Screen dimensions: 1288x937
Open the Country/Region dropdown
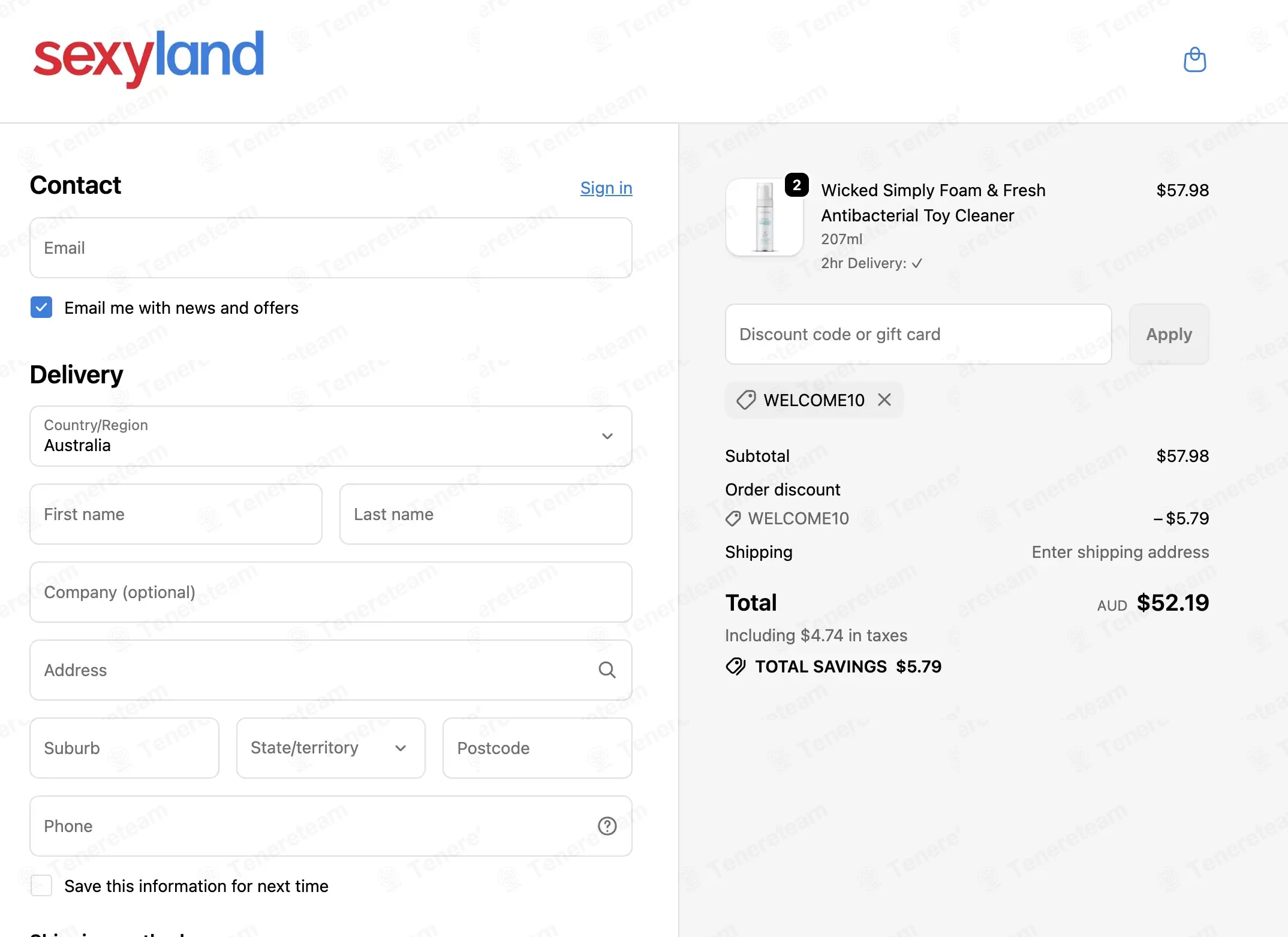[x=331, y=436]
